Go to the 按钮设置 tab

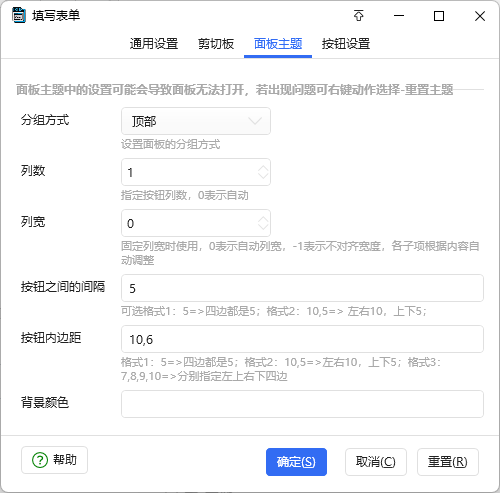tap(346, 44)
